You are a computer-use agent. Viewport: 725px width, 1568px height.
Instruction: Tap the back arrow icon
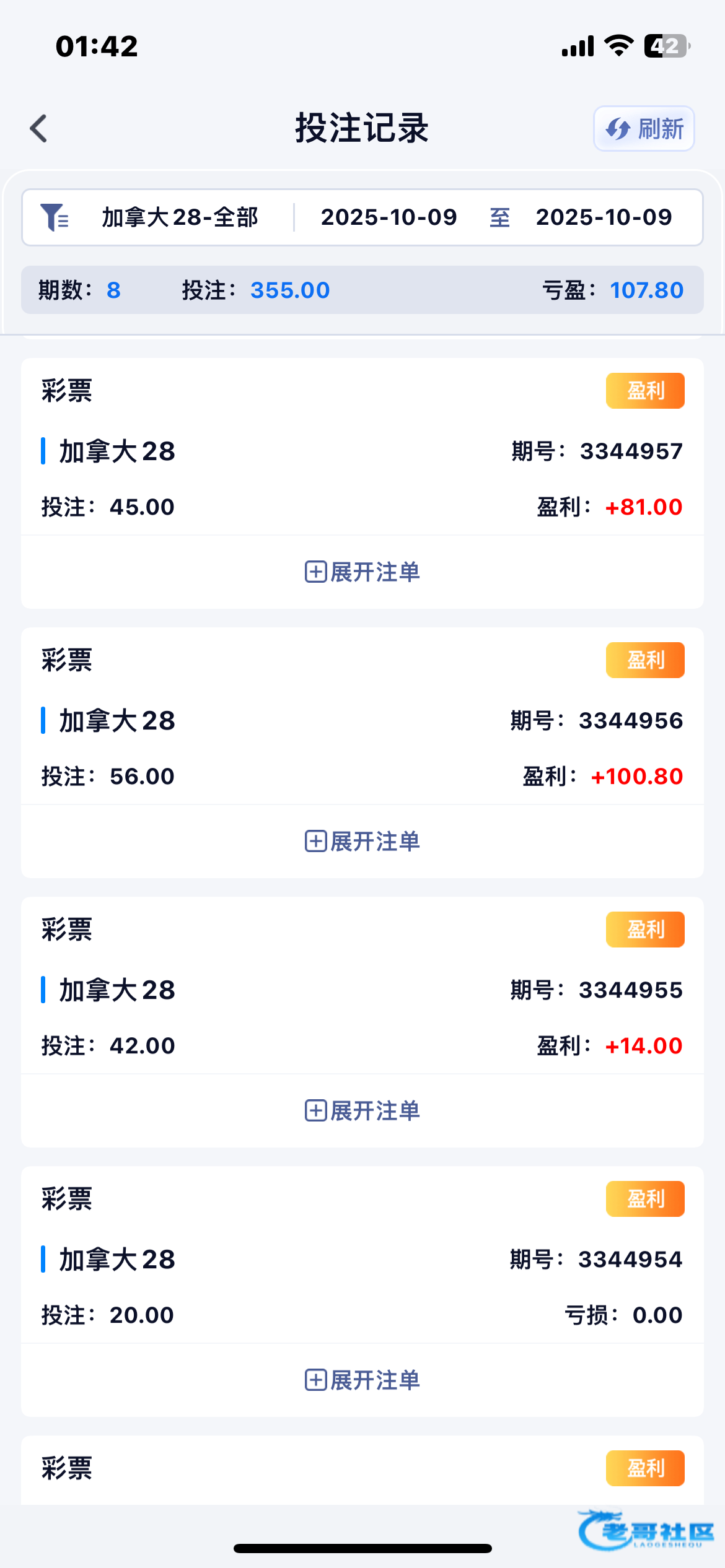pos(39,129)
